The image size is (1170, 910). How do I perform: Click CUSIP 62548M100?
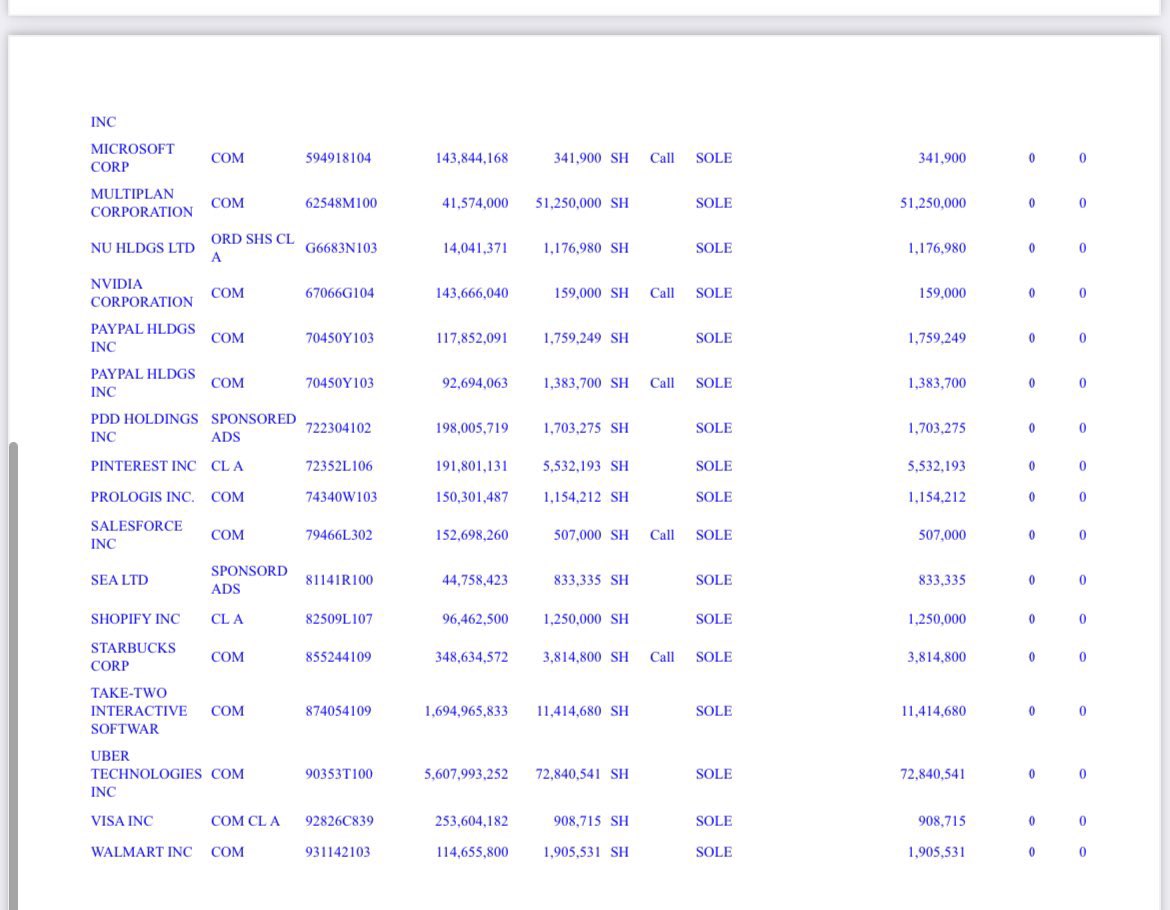click(341, 203)
